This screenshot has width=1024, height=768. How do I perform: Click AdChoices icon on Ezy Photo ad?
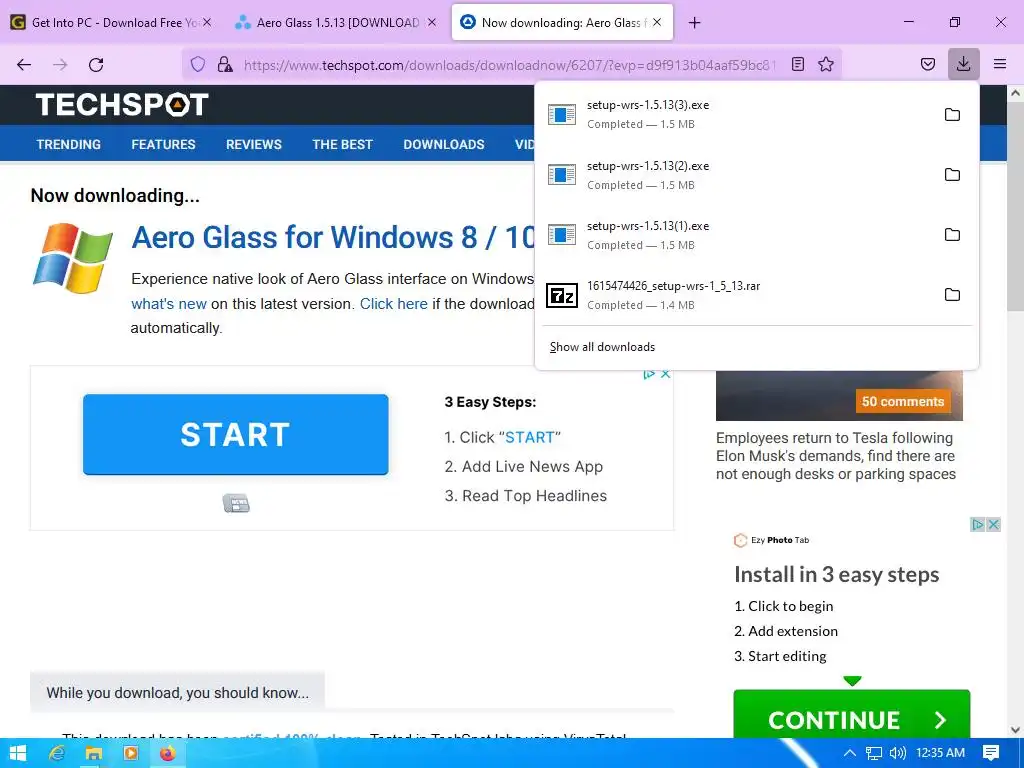tap(978, 524)
